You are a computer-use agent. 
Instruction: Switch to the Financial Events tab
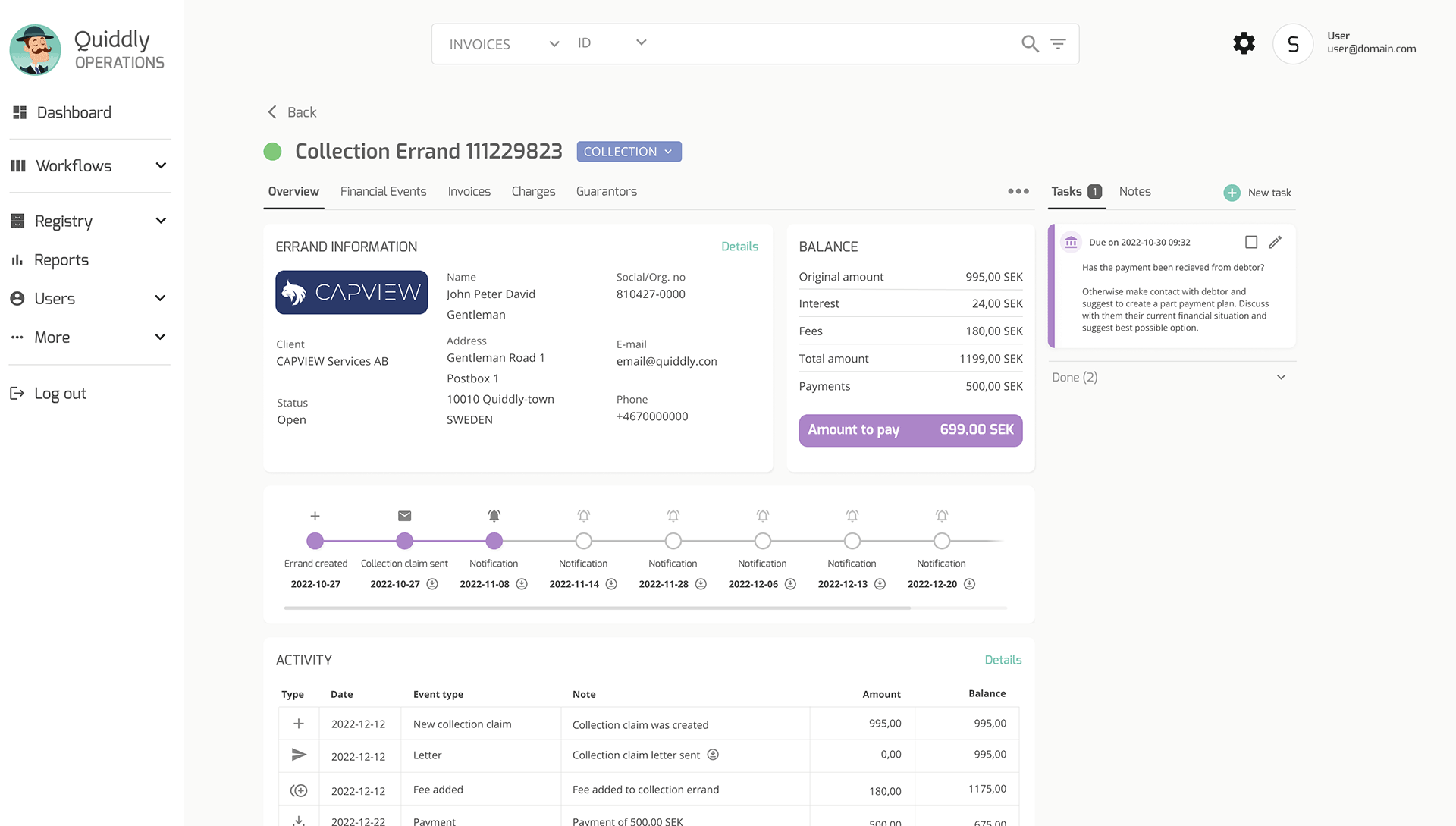click(x=383, y=191)
